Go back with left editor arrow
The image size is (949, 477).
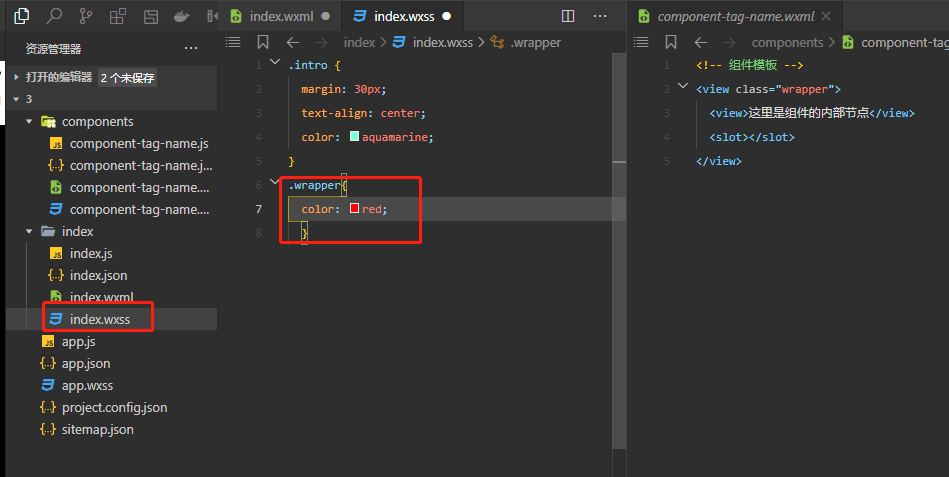tap(293, 42)
